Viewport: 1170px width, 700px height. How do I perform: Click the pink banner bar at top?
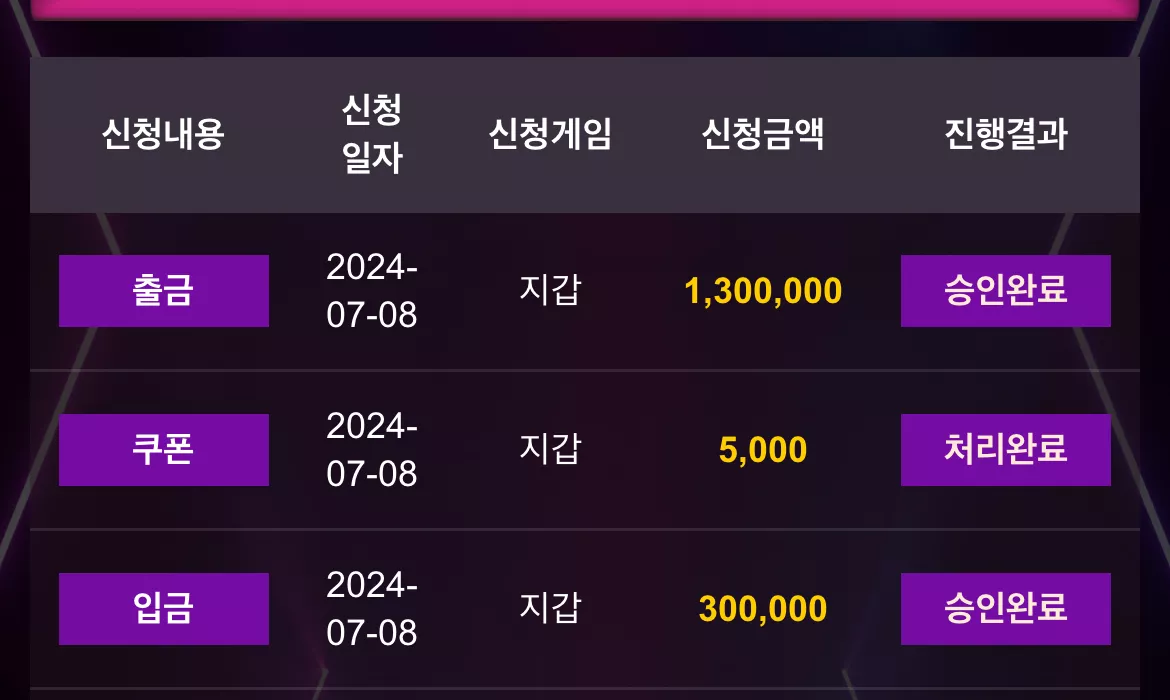(x=585, y=9)
